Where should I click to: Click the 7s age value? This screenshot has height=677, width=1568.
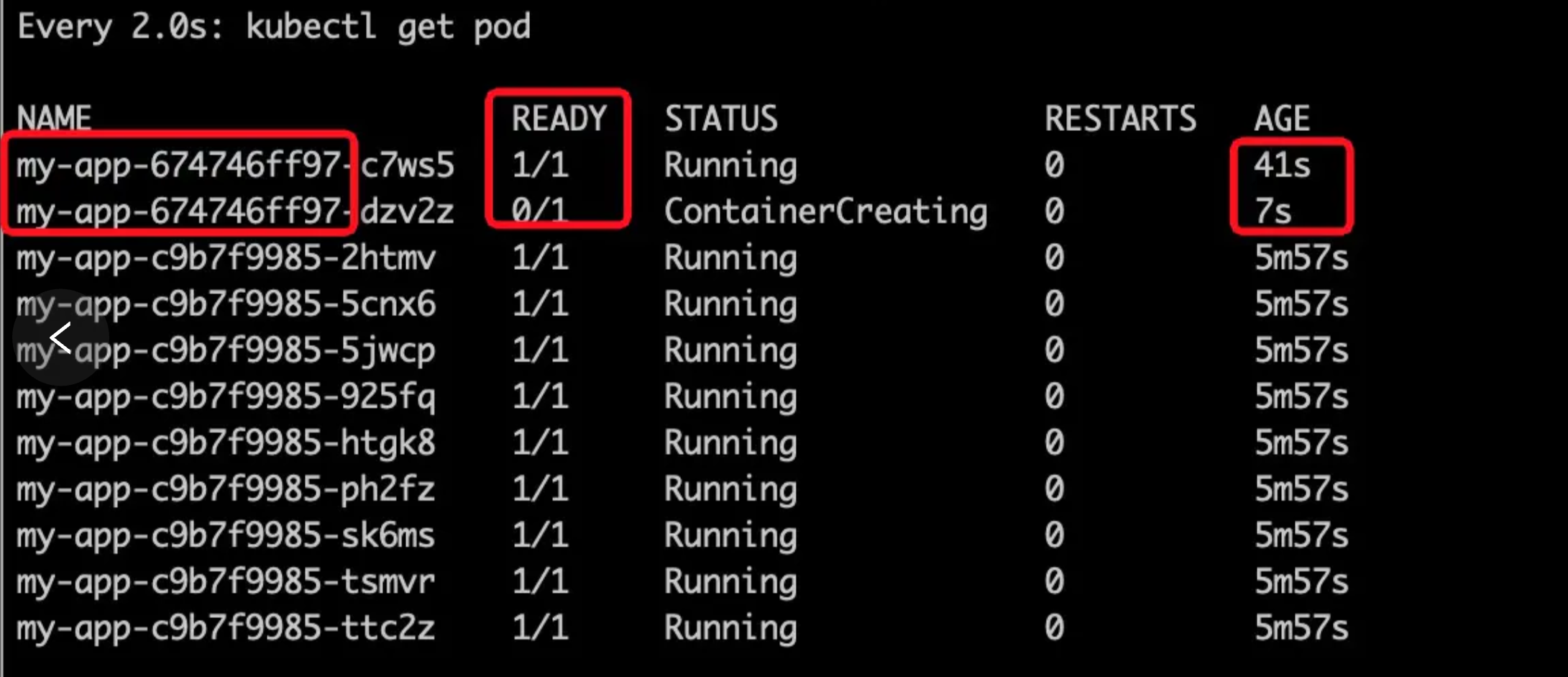[x=1273, y=212]
